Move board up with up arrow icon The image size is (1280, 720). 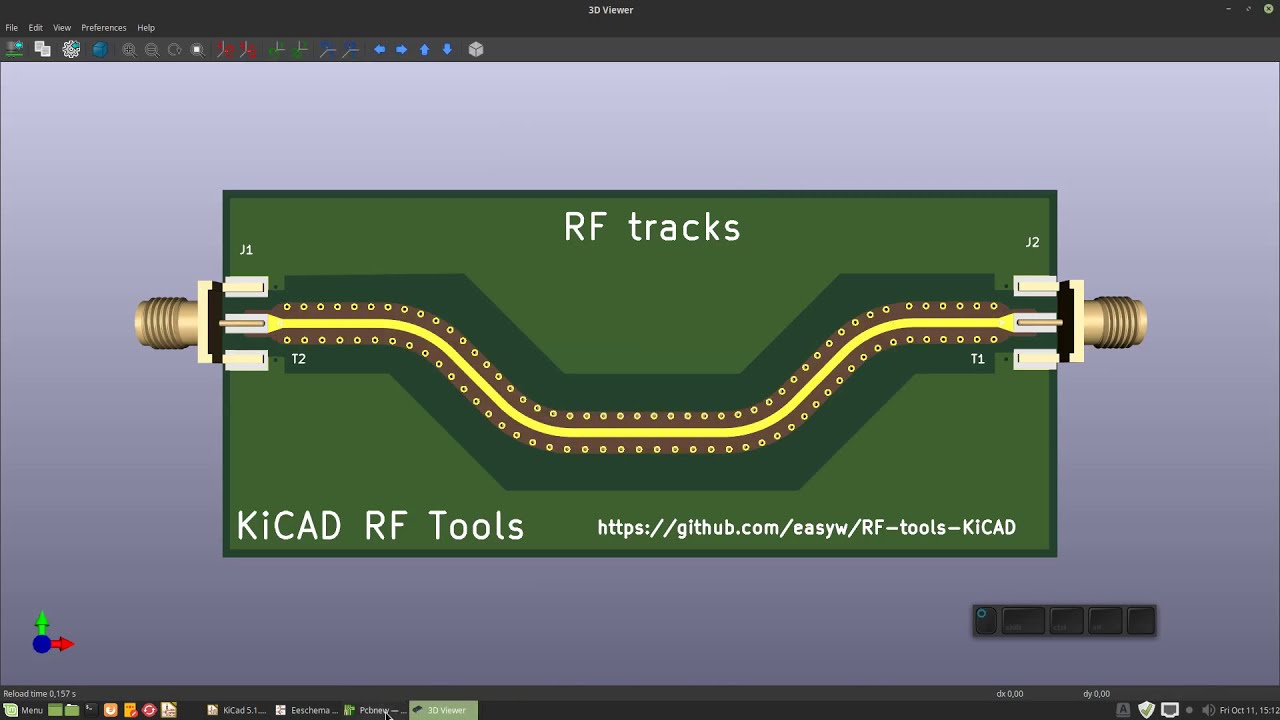point(424,49)
